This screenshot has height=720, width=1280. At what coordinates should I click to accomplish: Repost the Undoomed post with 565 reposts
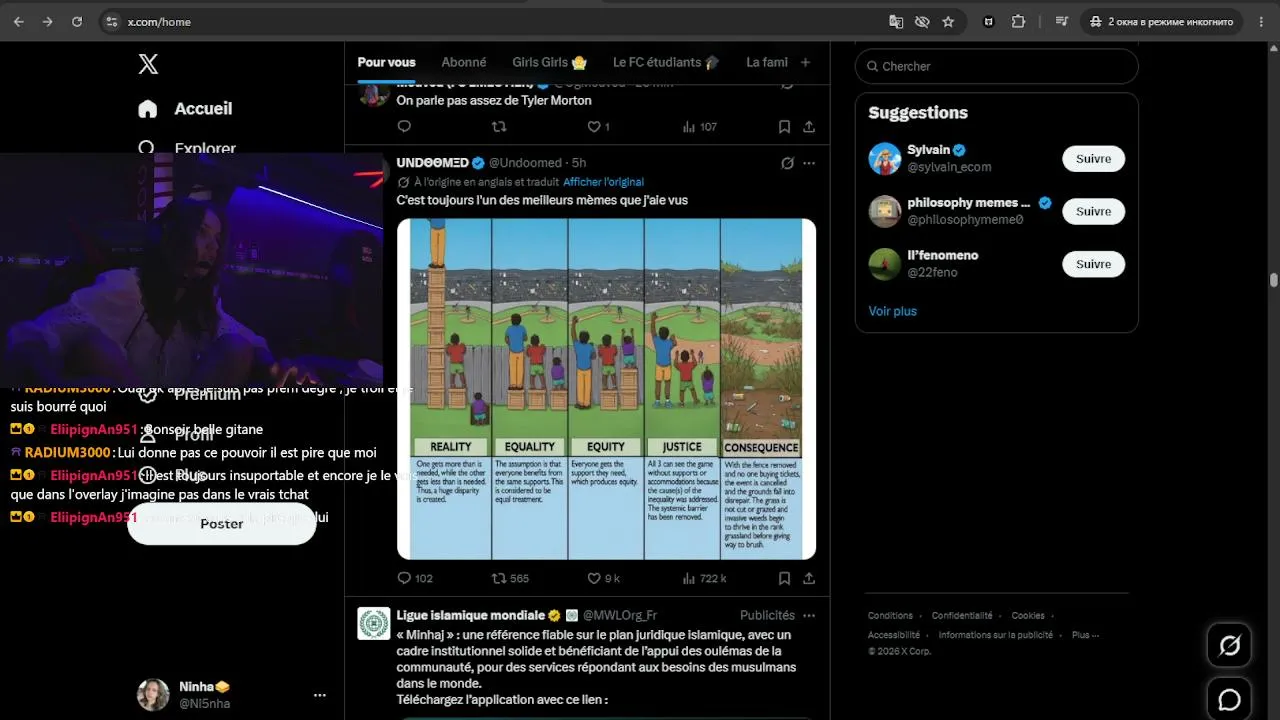510,578
